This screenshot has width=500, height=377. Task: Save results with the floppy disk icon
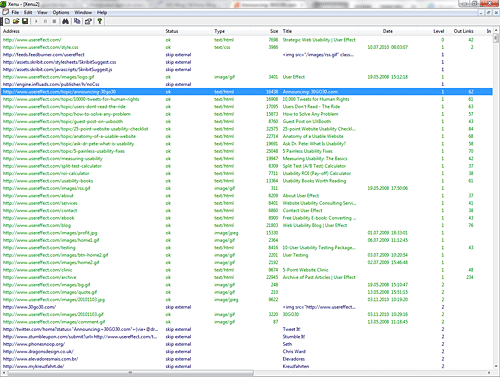25,21
